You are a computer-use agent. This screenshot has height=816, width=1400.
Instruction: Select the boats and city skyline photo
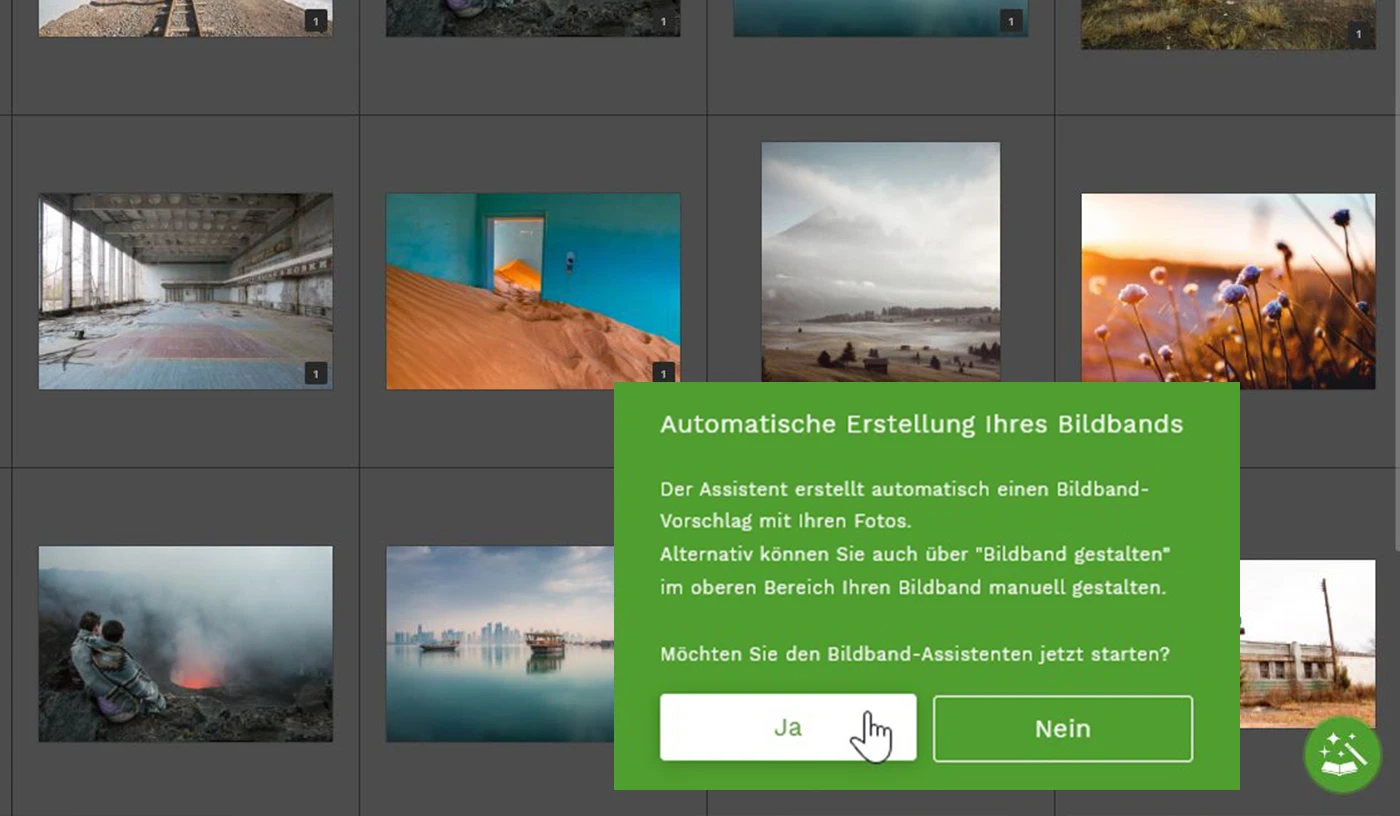tap(500, 644)
